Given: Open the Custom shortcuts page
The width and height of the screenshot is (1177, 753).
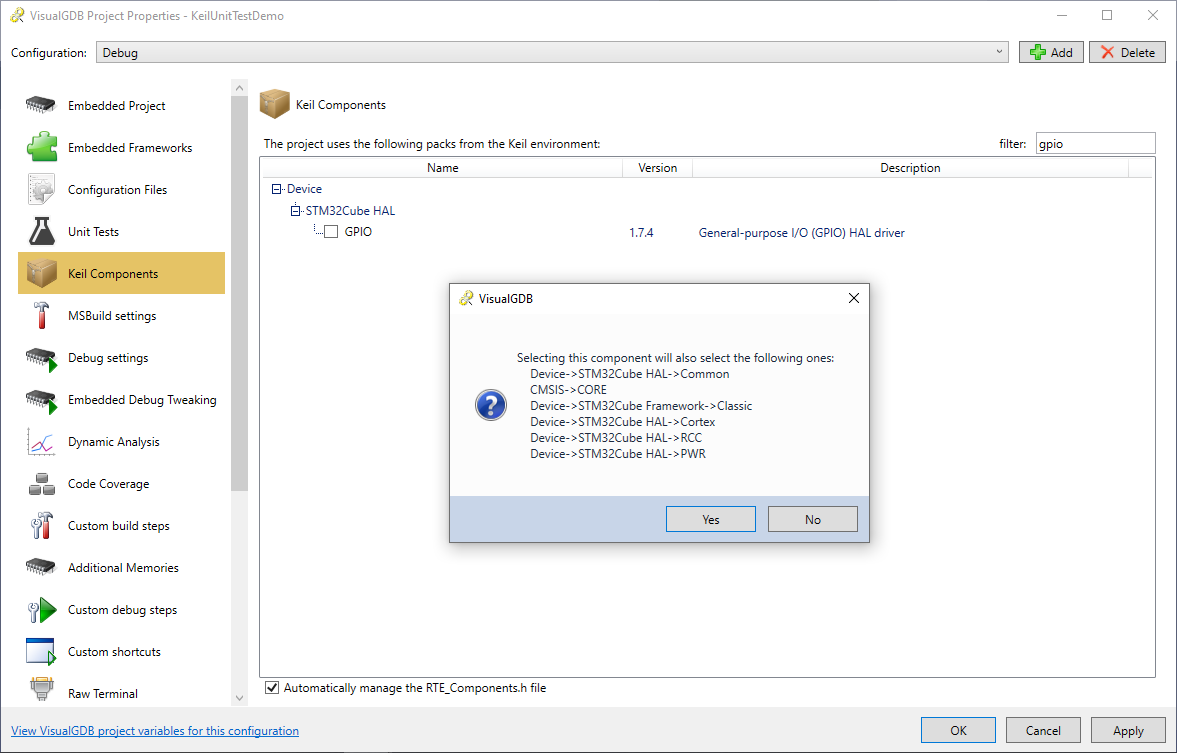Looking at the screenshot, I should pos(122,652).
